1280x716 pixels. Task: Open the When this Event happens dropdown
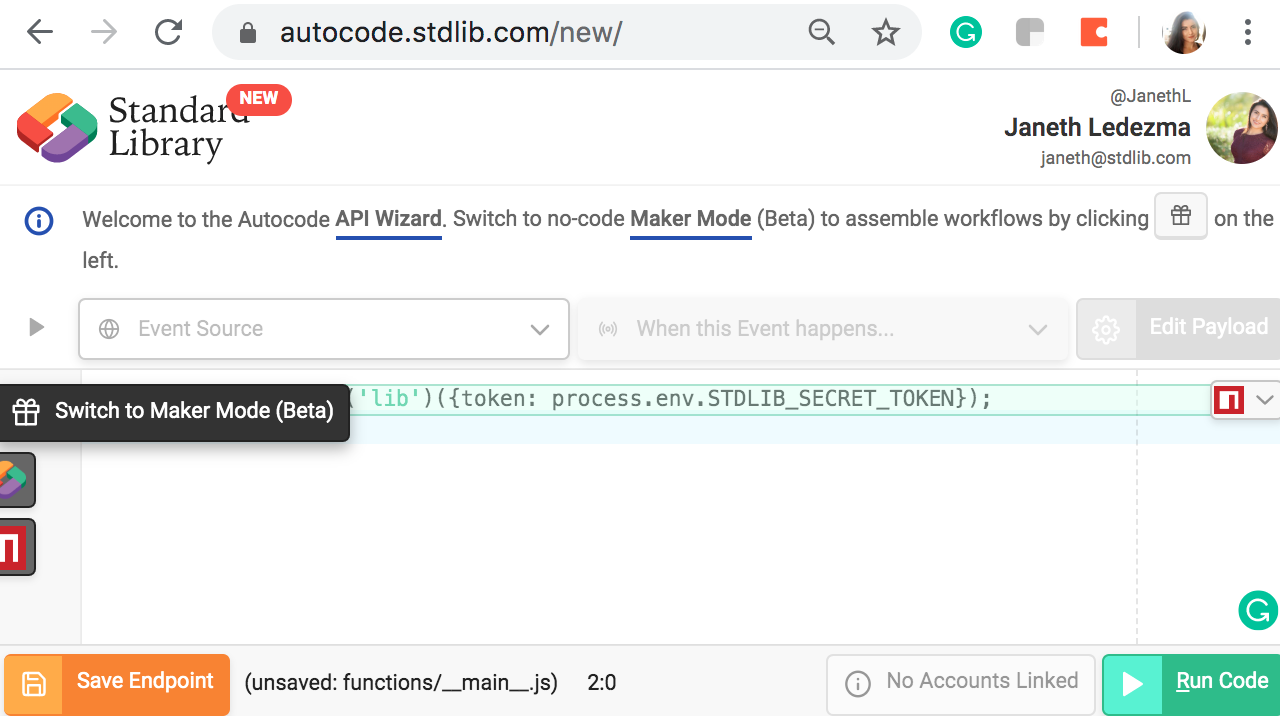point(823,329)
